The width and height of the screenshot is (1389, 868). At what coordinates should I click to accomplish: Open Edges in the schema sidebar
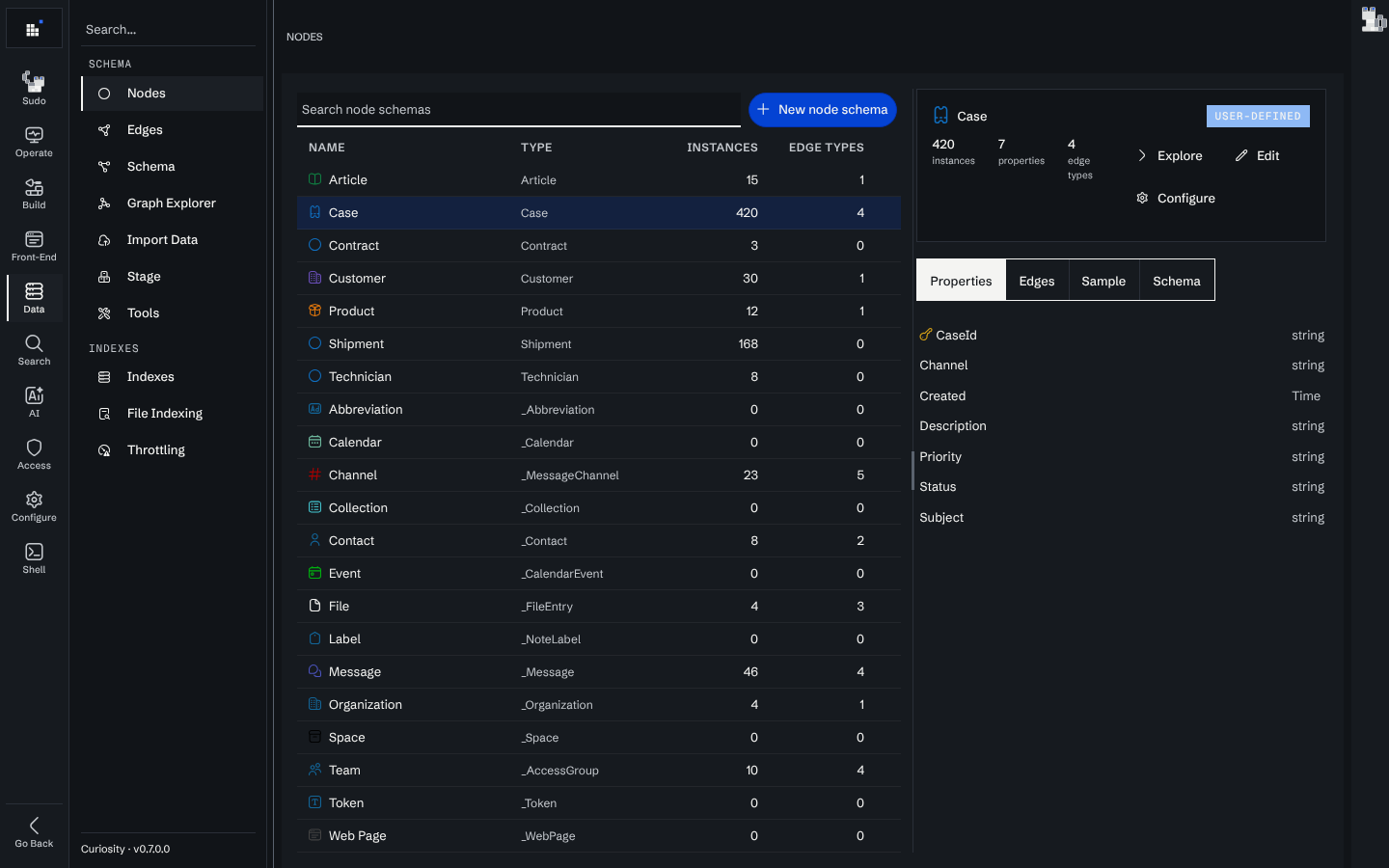172,130
